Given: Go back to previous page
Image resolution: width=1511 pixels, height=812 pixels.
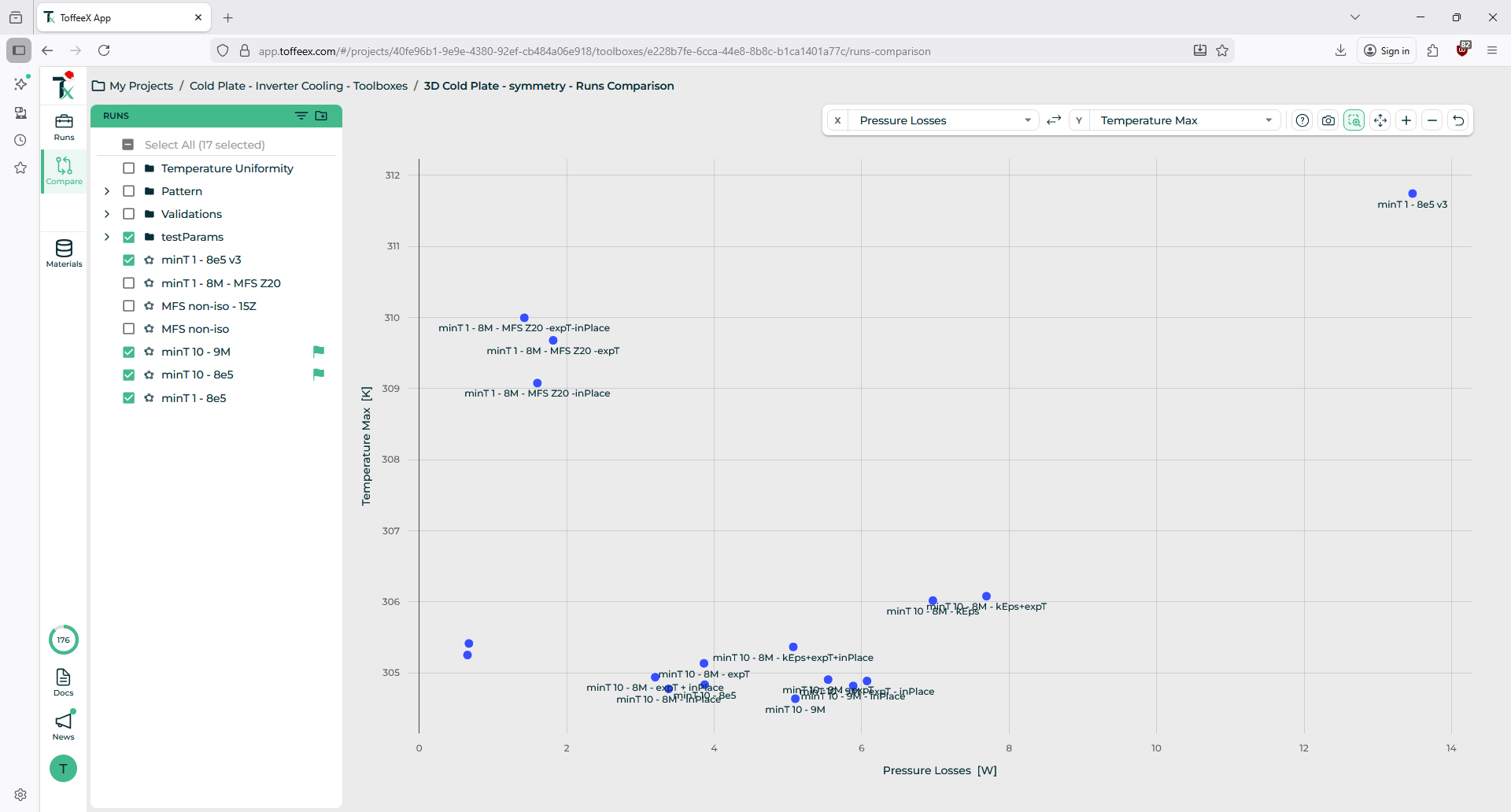Looking at the screenshot, I should [x=47, y=50].
